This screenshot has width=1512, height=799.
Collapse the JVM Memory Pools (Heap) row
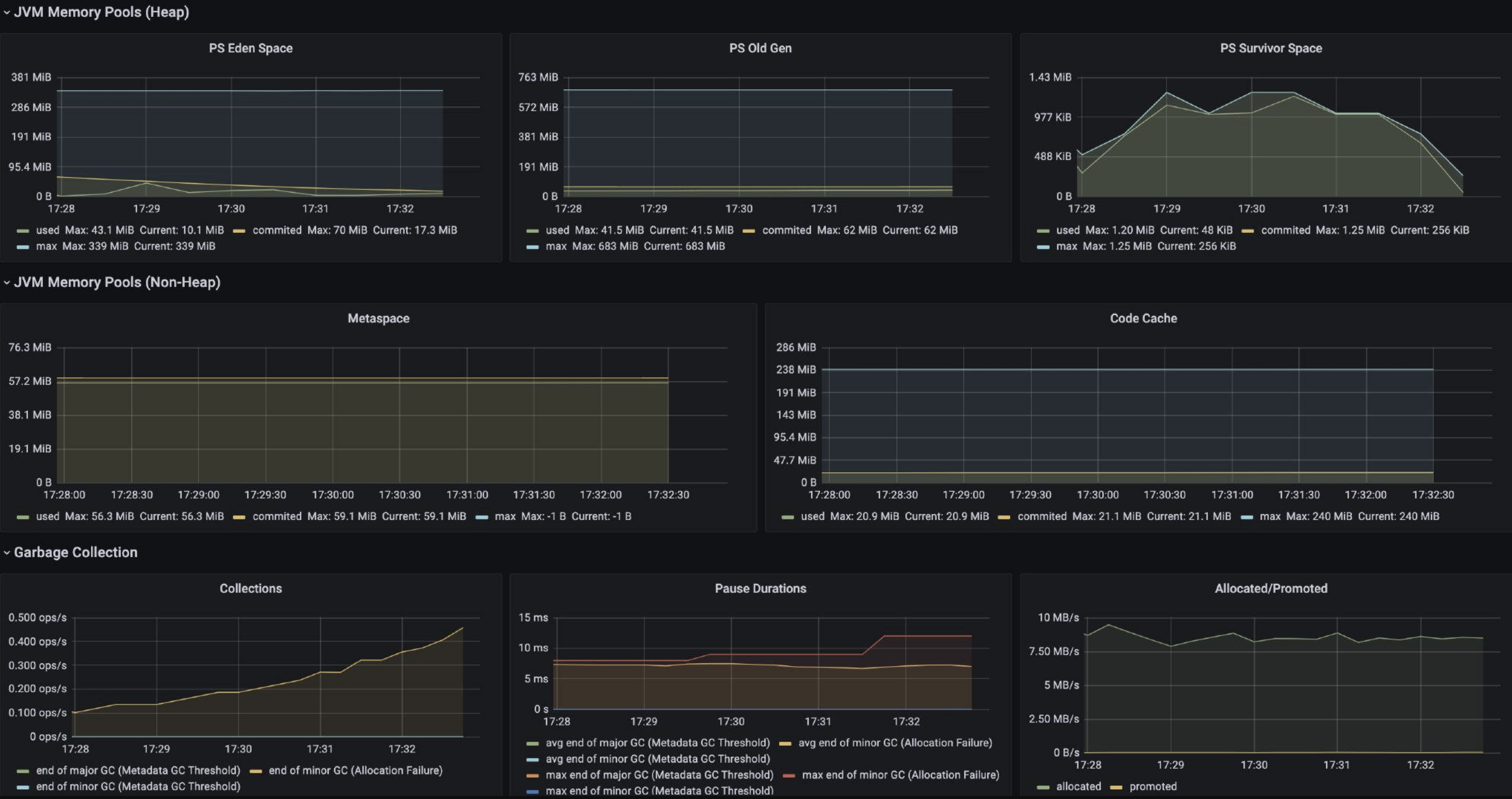101,12
